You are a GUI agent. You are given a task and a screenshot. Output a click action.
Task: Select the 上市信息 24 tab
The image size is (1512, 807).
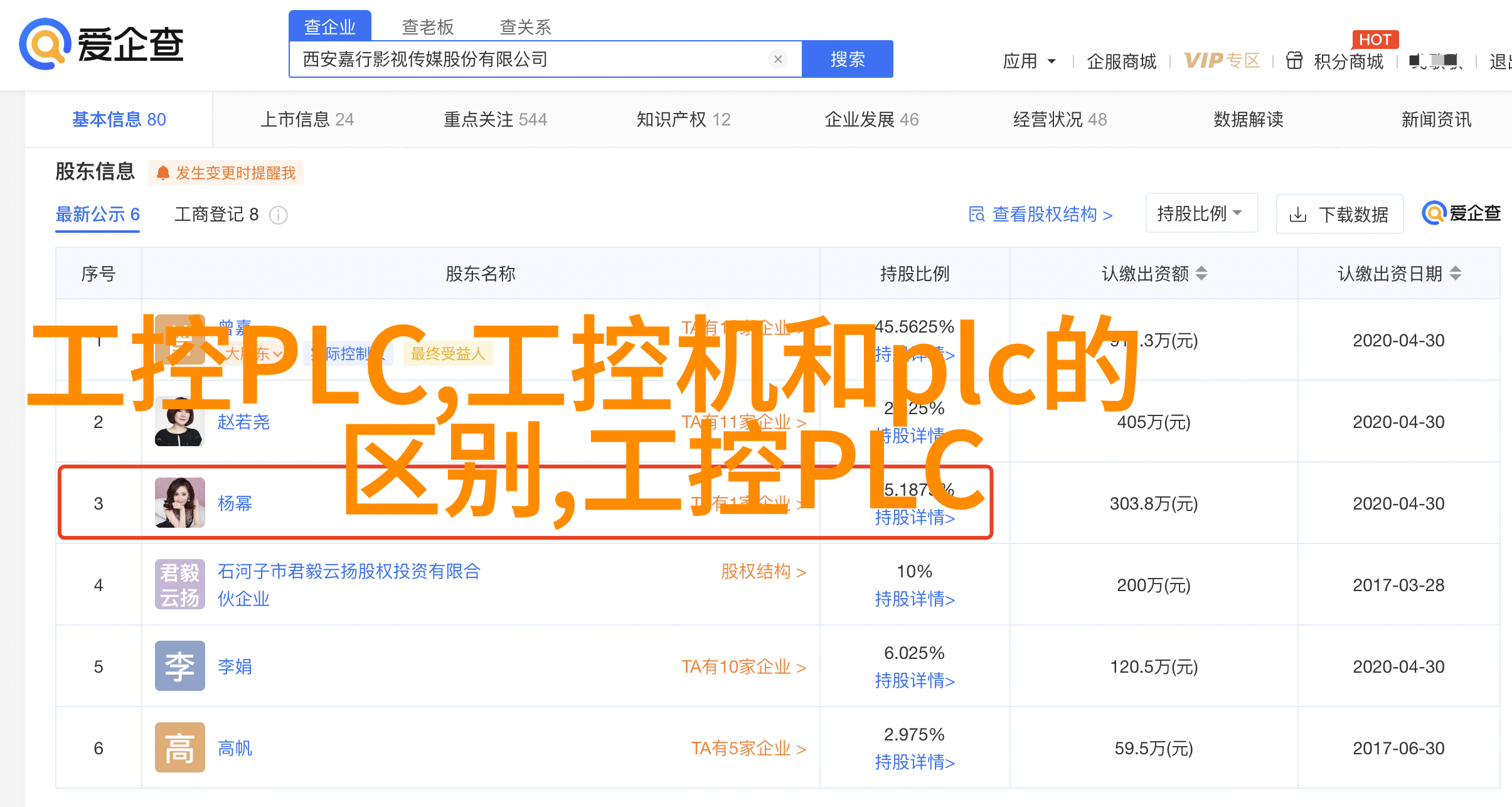[x=307, y=119]
